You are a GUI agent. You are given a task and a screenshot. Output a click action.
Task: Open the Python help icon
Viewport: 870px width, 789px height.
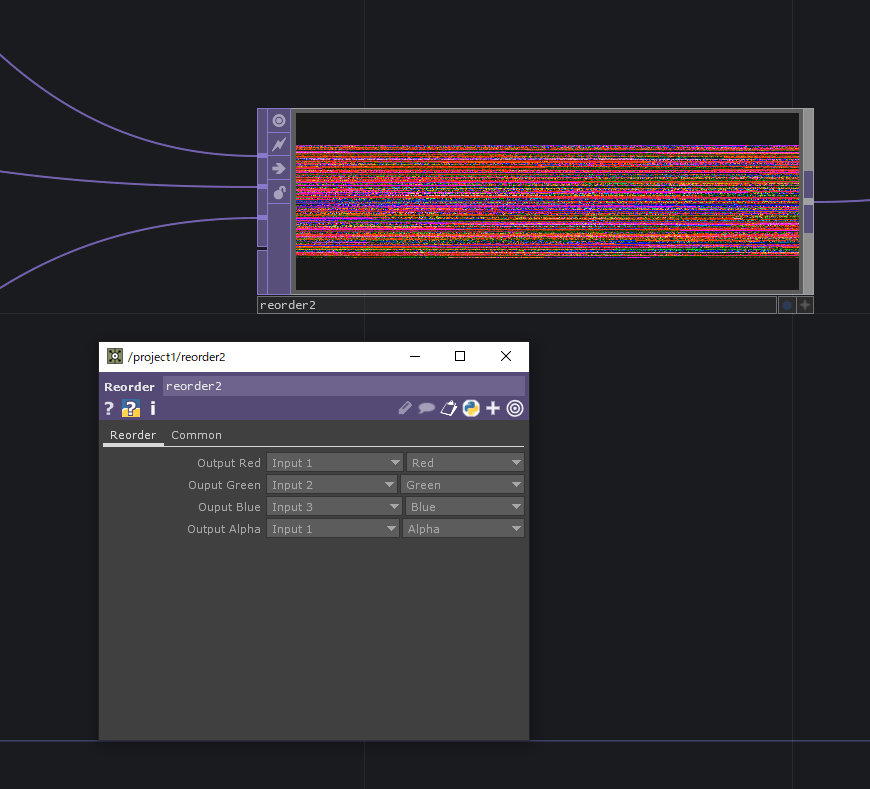(x=131, y=409)
